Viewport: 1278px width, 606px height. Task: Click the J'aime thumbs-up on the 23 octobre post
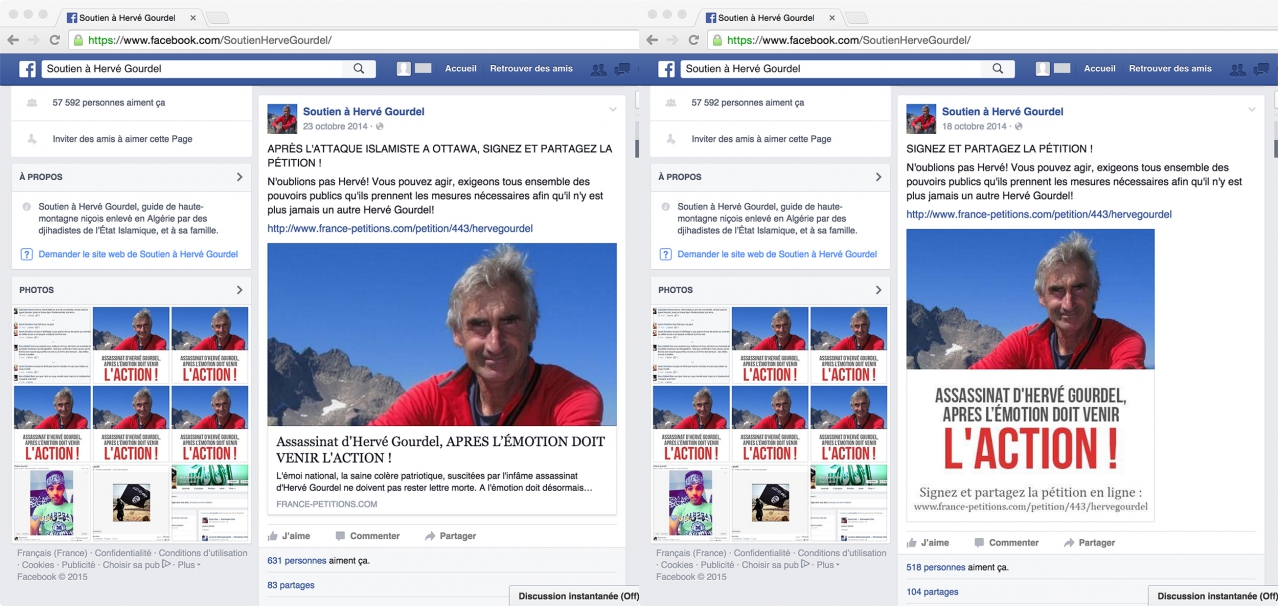coord(272,536)
